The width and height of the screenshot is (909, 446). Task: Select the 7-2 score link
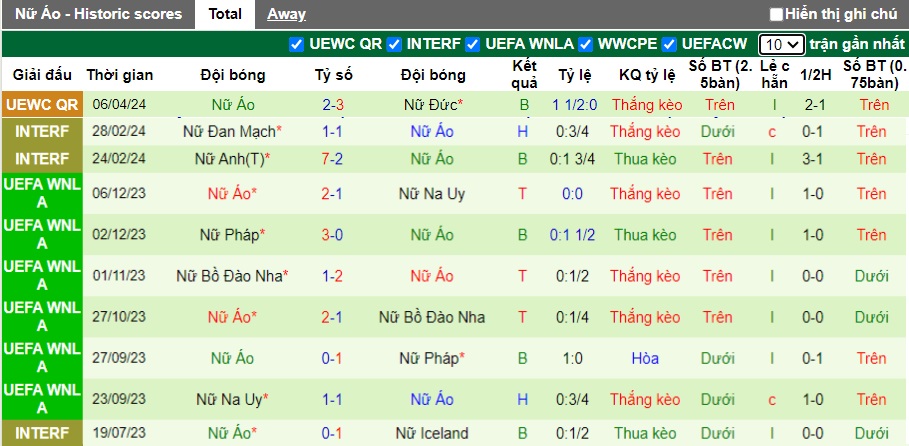[333, 158]
